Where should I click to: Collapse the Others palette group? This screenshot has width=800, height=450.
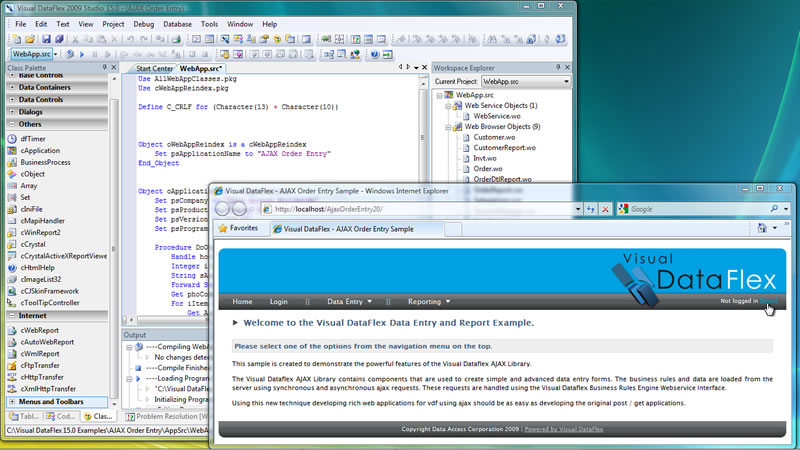point(12,124)
